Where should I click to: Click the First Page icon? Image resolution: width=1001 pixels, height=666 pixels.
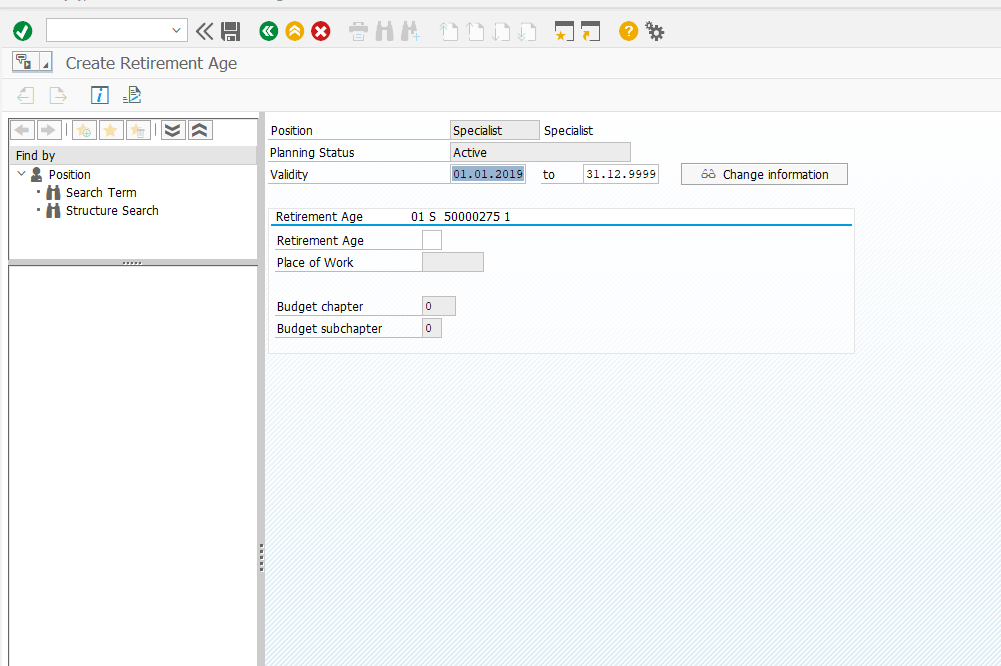pyautogui.click(x=449, y=31)
